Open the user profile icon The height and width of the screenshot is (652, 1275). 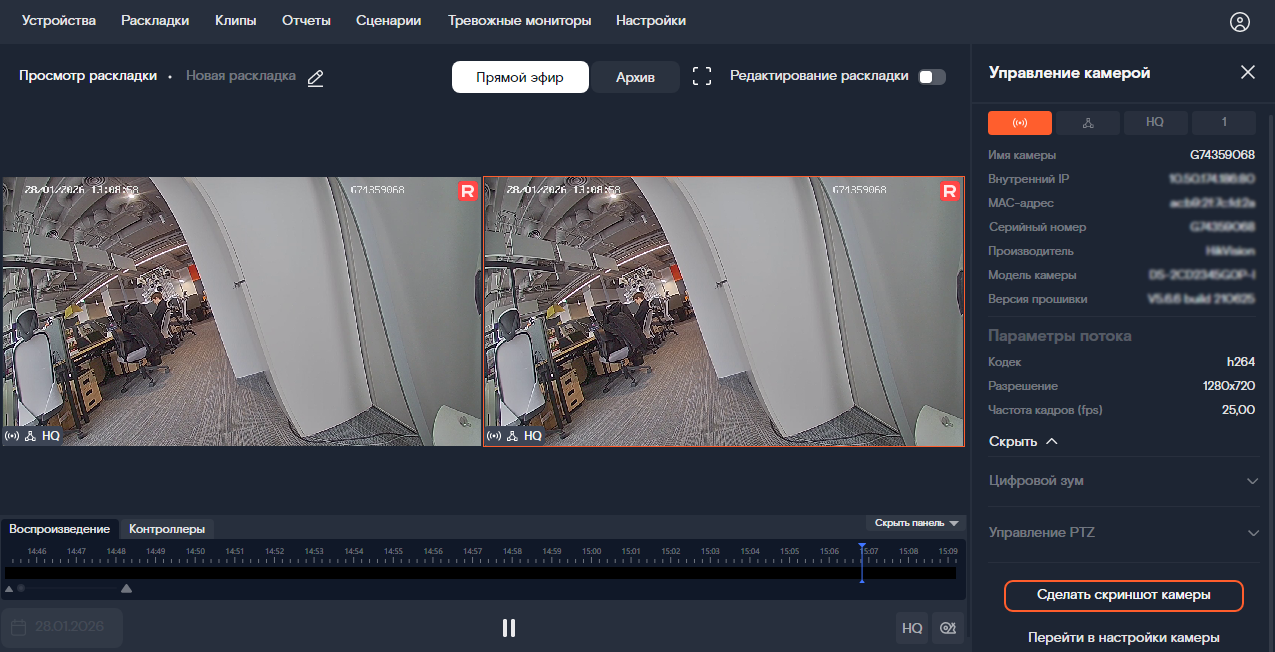click(x=1240, y=22)
